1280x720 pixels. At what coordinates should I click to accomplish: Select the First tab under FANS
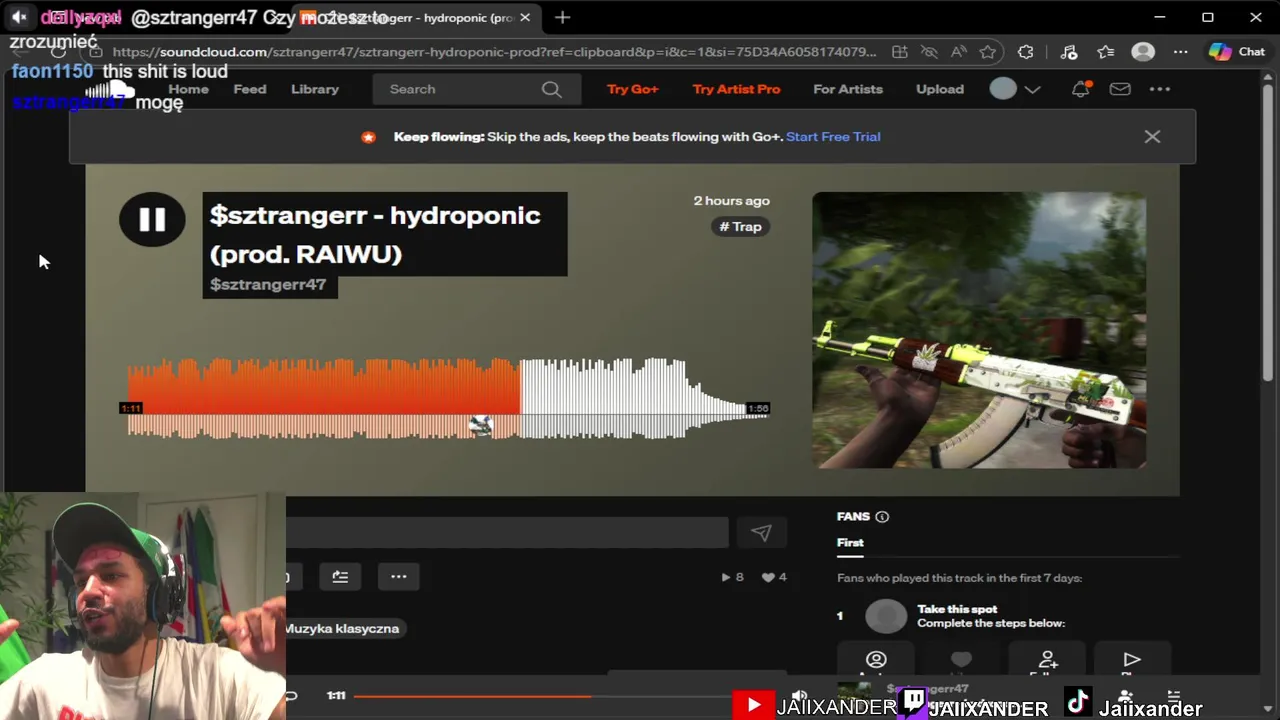(850, 543)
